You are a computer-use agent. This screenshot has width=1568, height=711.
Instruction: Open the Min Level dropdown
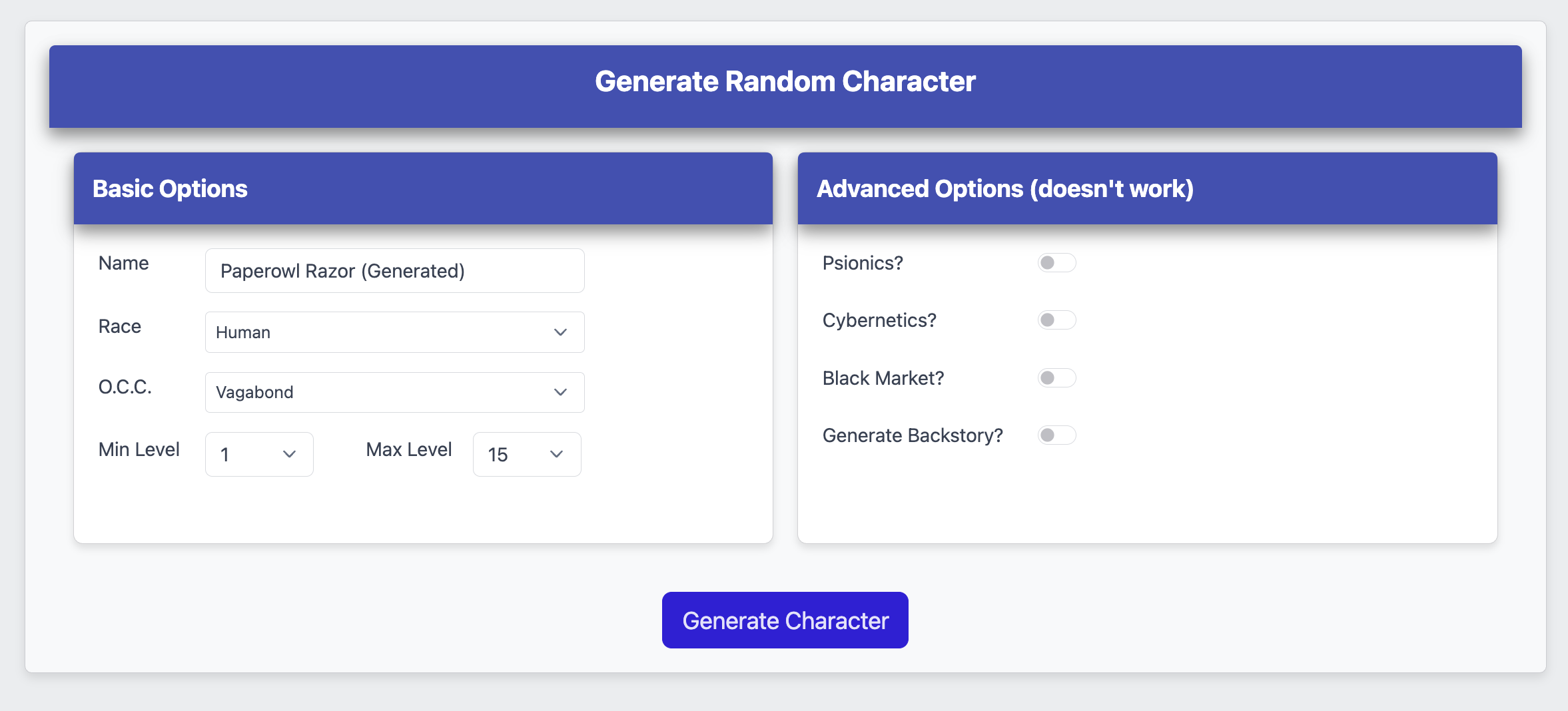pyautogui.click(x=259, y=454)
